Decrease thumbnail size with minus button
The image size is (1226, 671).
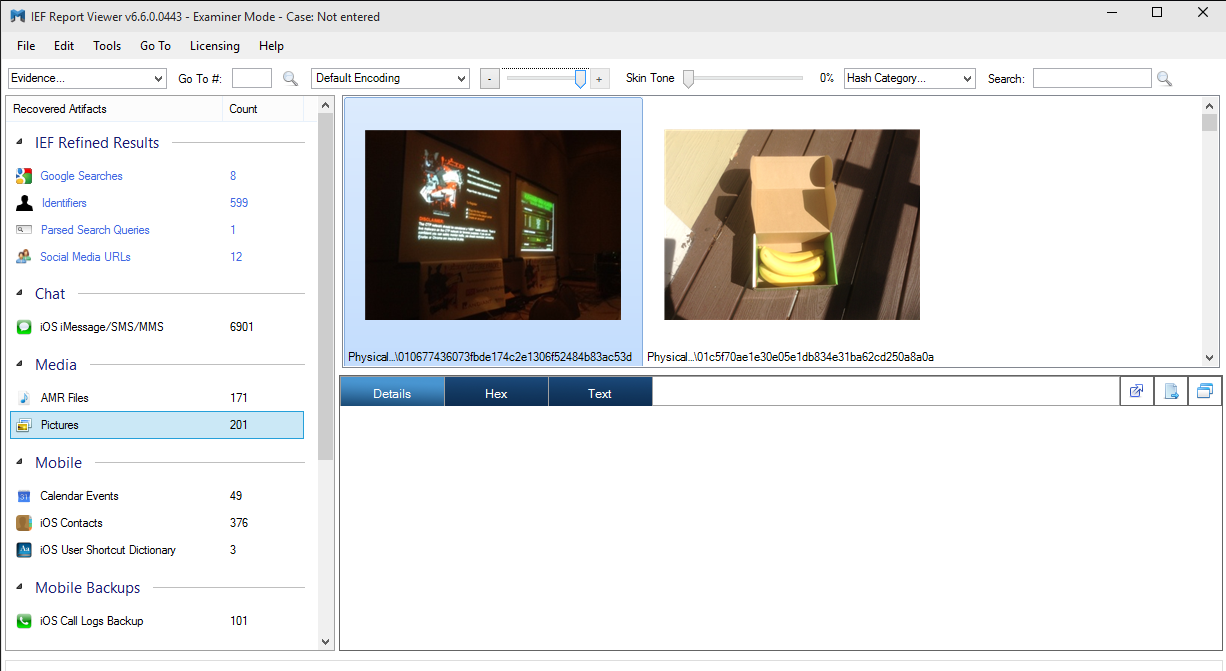[x=490, y=78]
